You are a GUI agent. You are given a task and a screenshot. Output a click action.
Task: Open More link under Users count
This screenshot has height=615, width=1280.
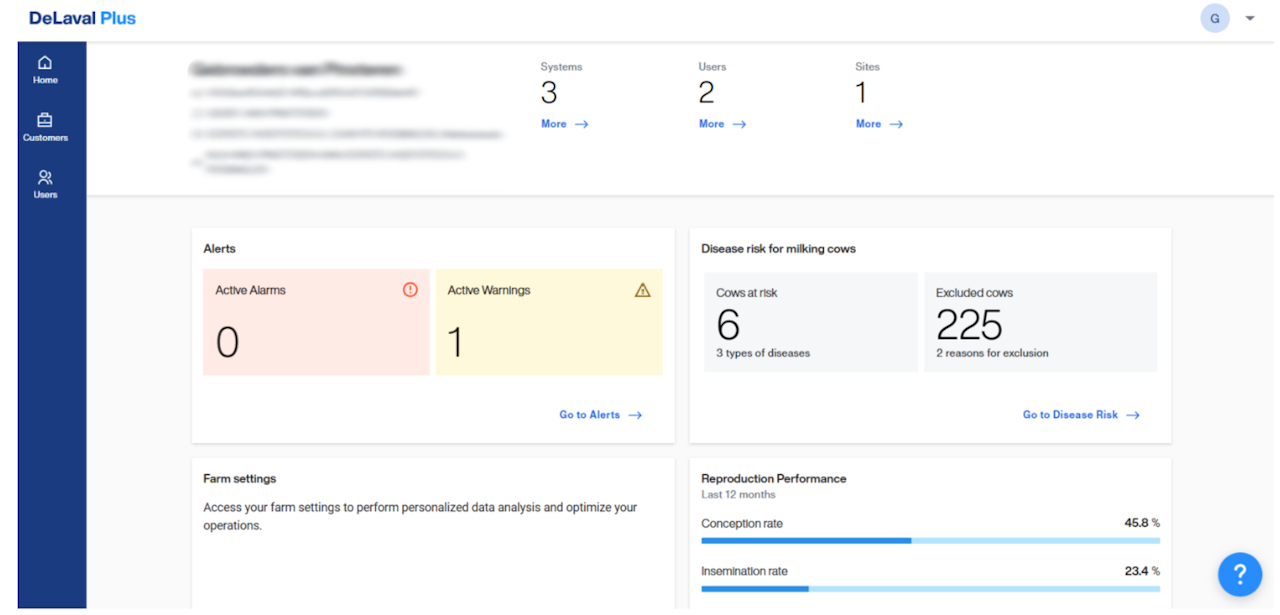(x=722, y=124)
